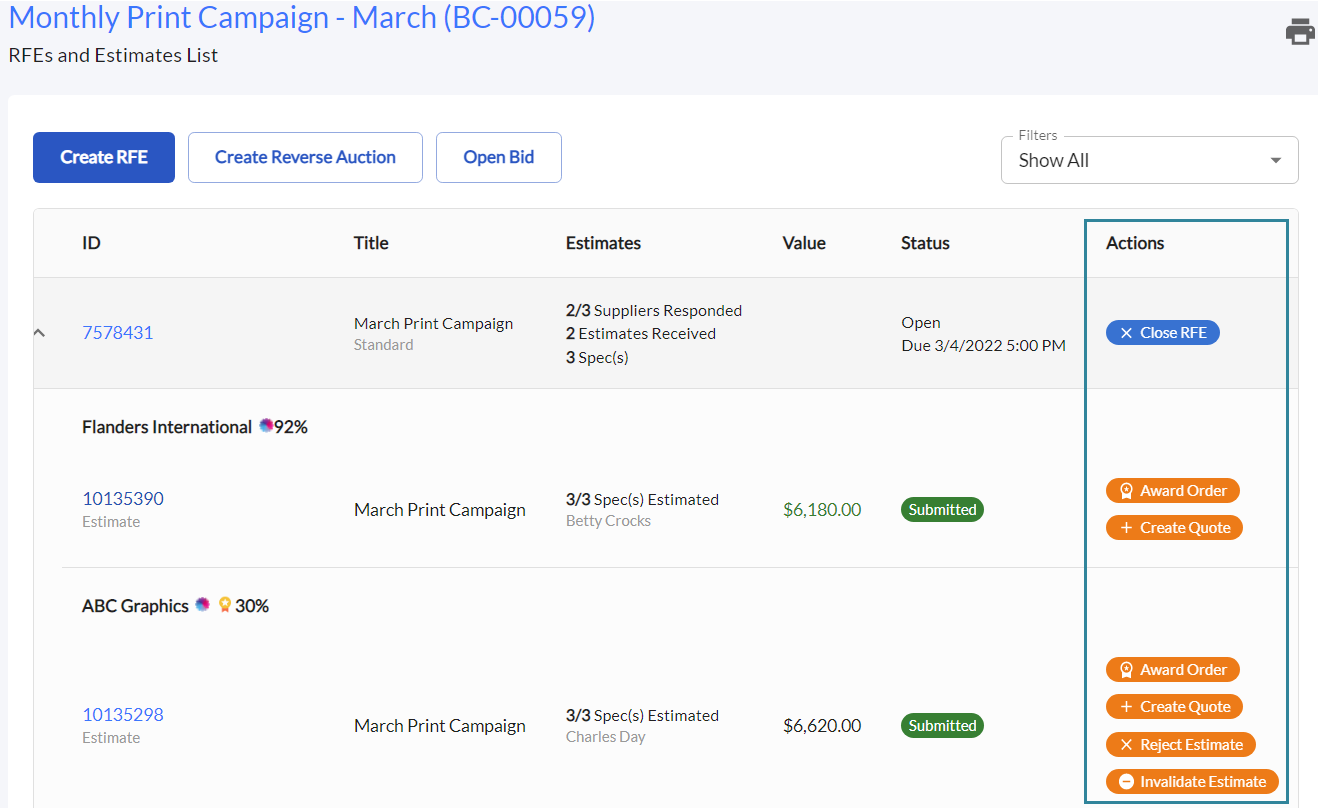Open RFE ID link 7578431
The height and width of the screenshot is (808, 1318).
click(118, 332)
